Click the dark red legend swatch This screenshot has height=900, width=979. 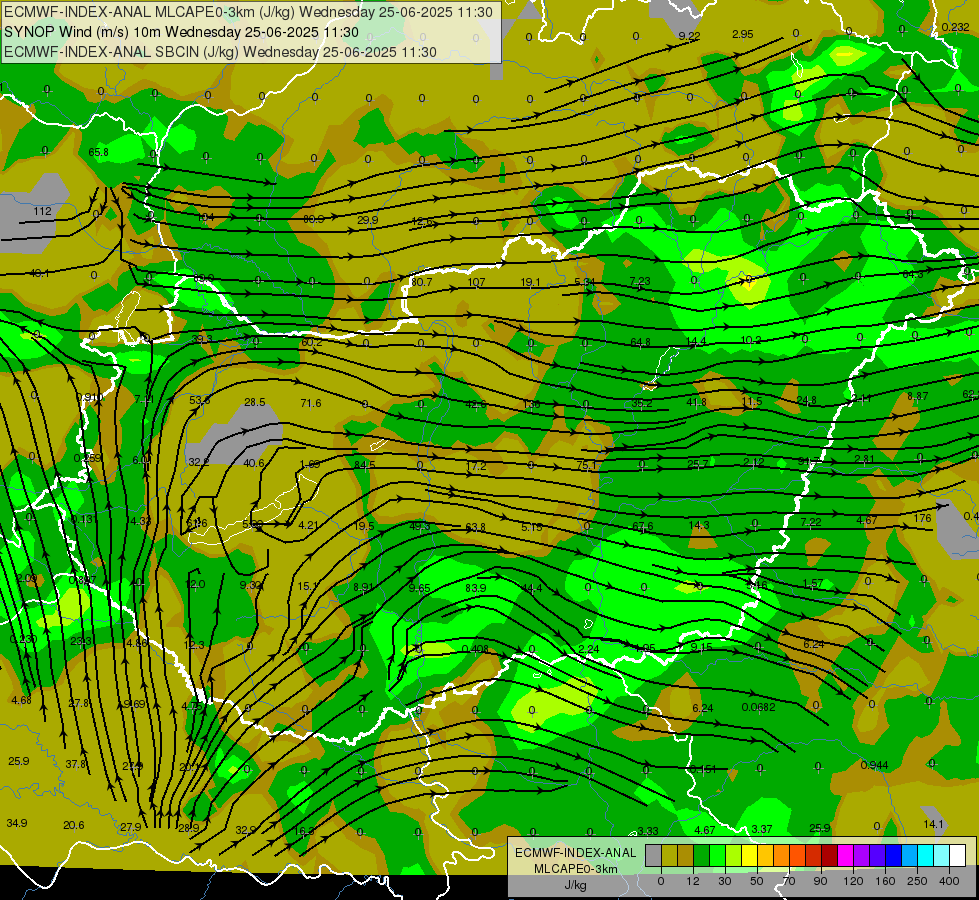click(x=830, y=855)
